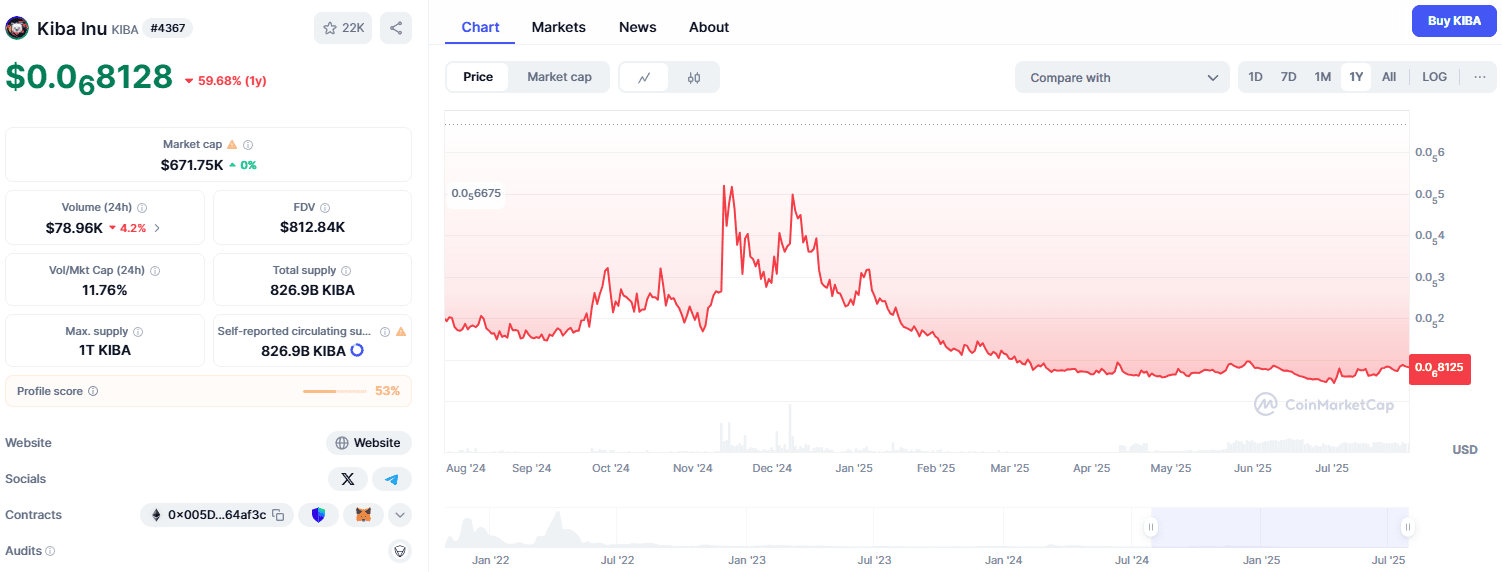
Task: Click the Kiba Inu coin logo
Action: coord(17,28)
